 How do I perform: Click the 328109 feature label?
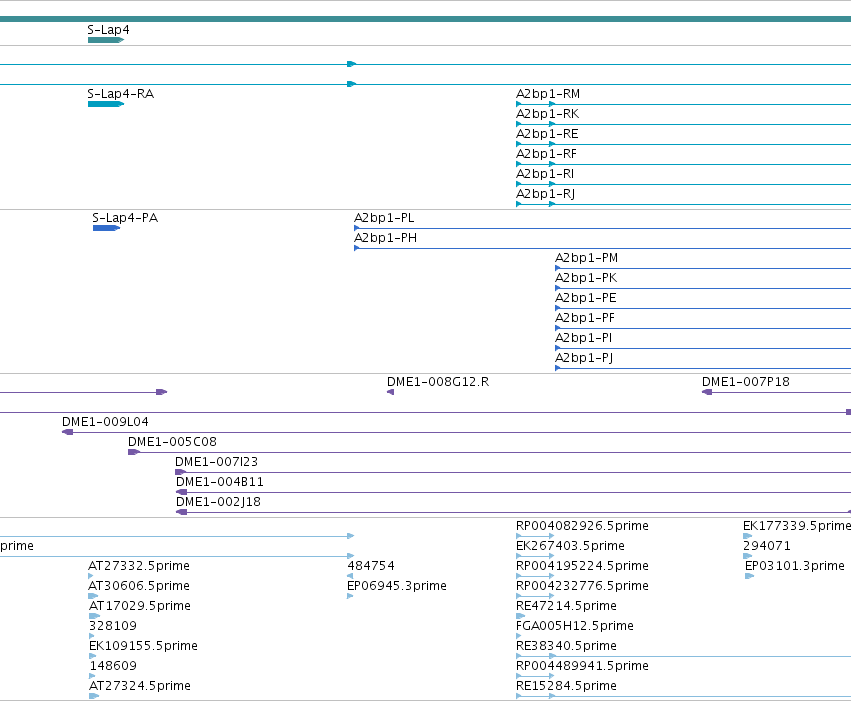[112, 626]
